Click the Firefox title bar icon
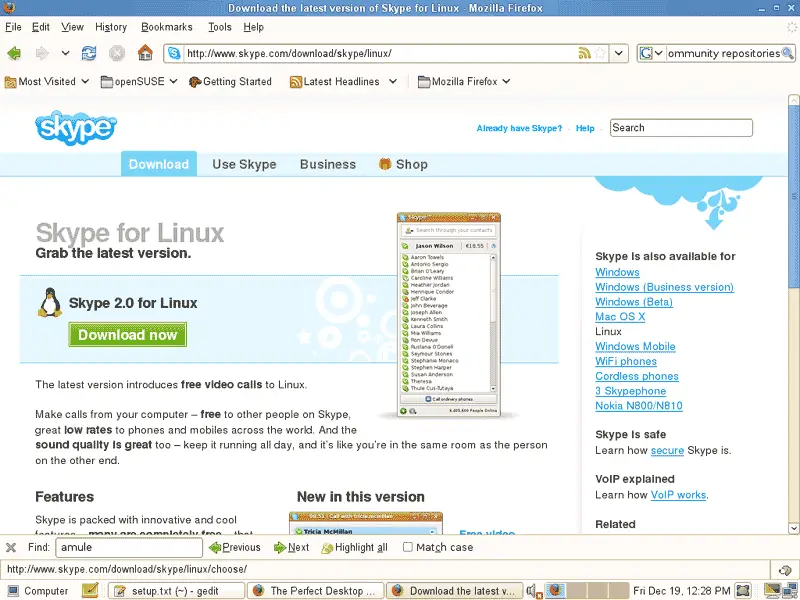The width and height of the screenshot is (800, 600). (9, 7)
